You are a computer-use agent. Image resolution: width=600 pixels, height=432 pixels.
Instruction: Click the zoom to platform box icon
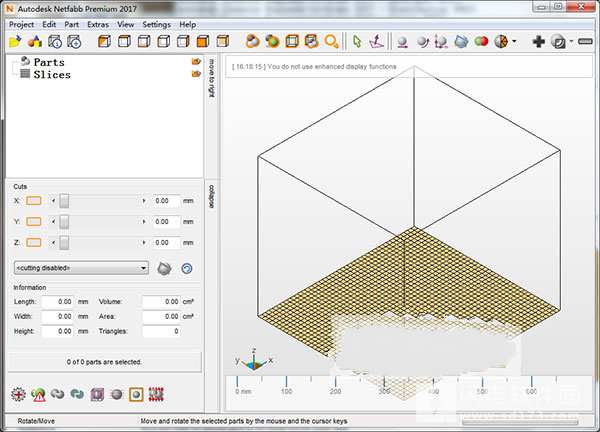(x=292, y=41)
